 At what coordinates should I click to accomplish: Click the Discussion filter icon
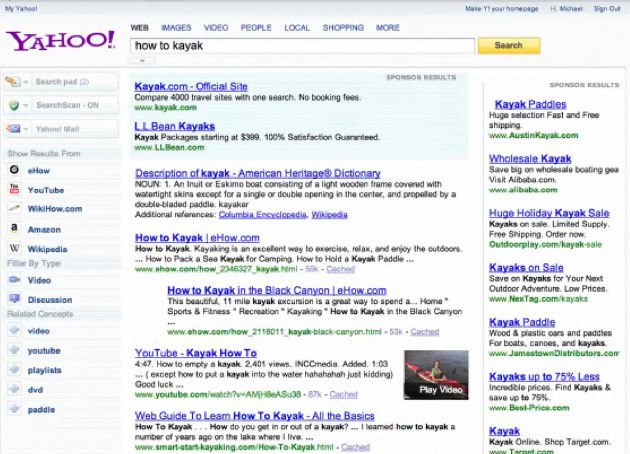point(14,299)
